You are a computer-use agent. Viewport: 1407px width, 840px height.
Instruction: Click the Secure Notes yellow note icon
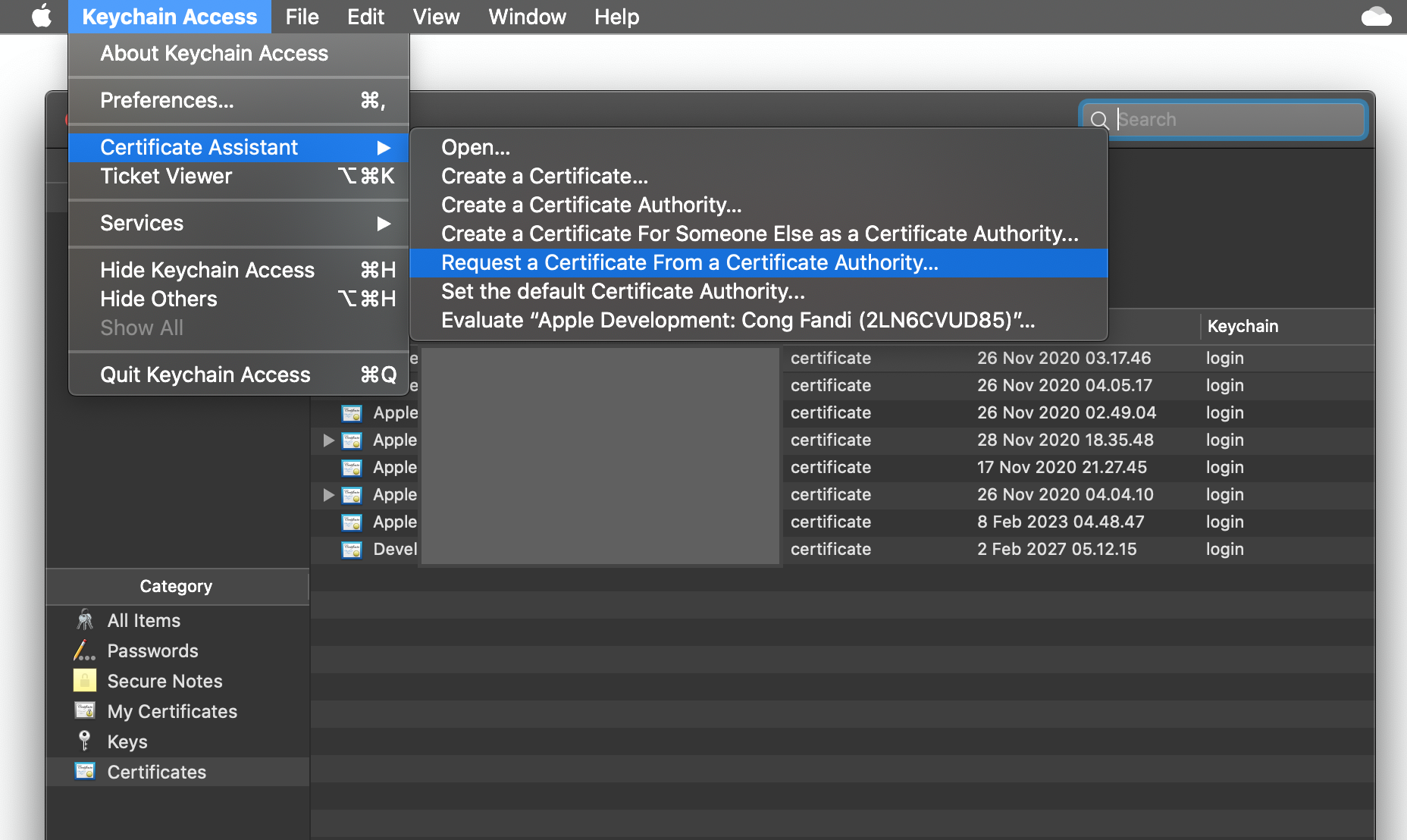tap(84, 681)
